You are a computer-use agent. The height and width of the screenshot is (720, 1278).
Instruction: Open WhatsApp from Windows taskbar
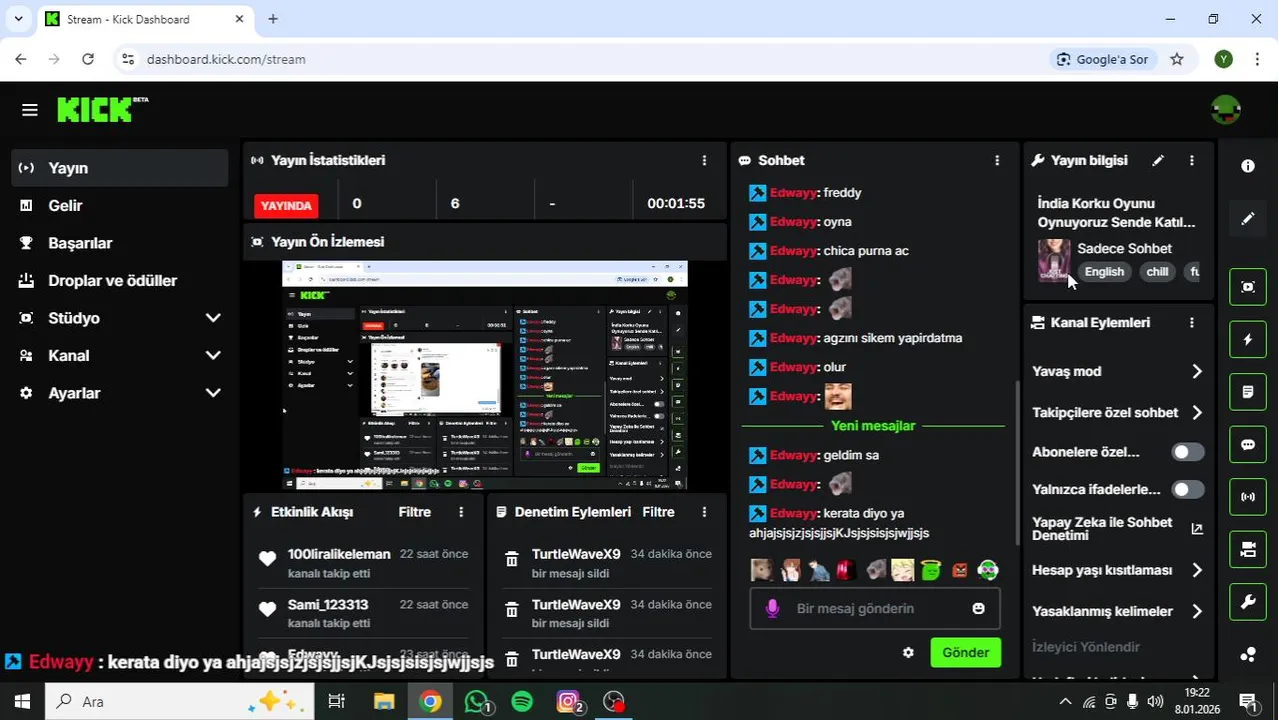[477, 702]
